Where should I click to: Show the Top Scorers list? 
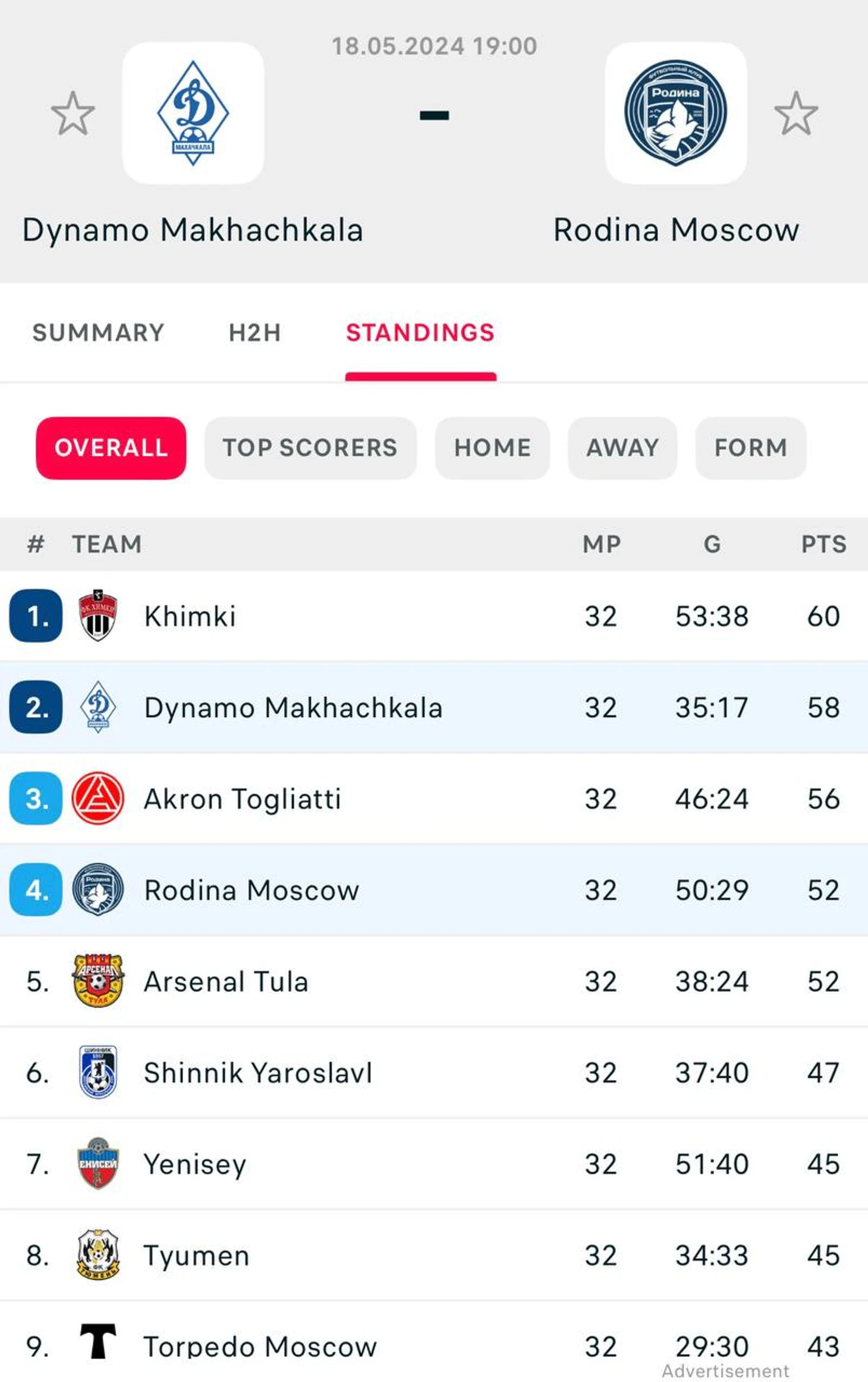point(310,448)
